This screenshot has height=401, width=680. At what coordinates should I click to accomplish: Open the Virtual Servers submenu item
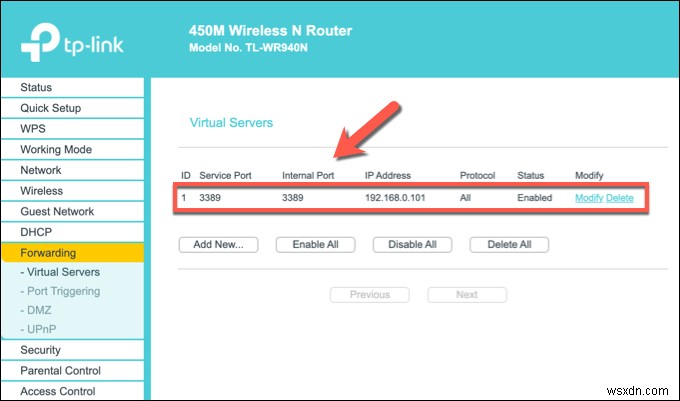click(60, 272)
